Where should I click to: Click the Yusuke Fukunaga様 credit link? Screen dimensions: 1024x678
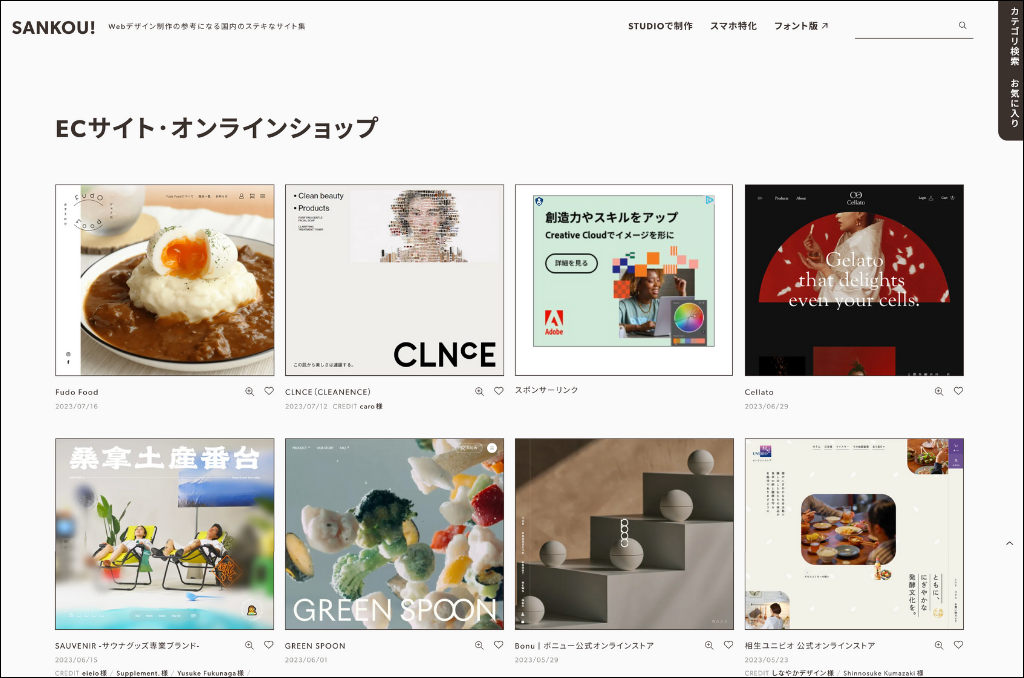click(210, 673)
